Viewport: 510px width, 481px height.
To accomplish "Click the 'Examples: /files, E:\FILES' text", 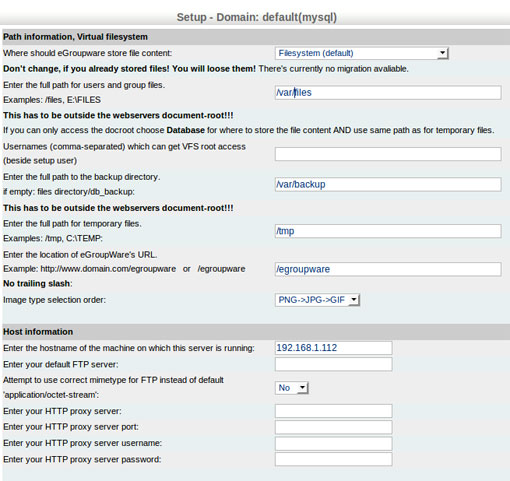I will tap(52, 100).
